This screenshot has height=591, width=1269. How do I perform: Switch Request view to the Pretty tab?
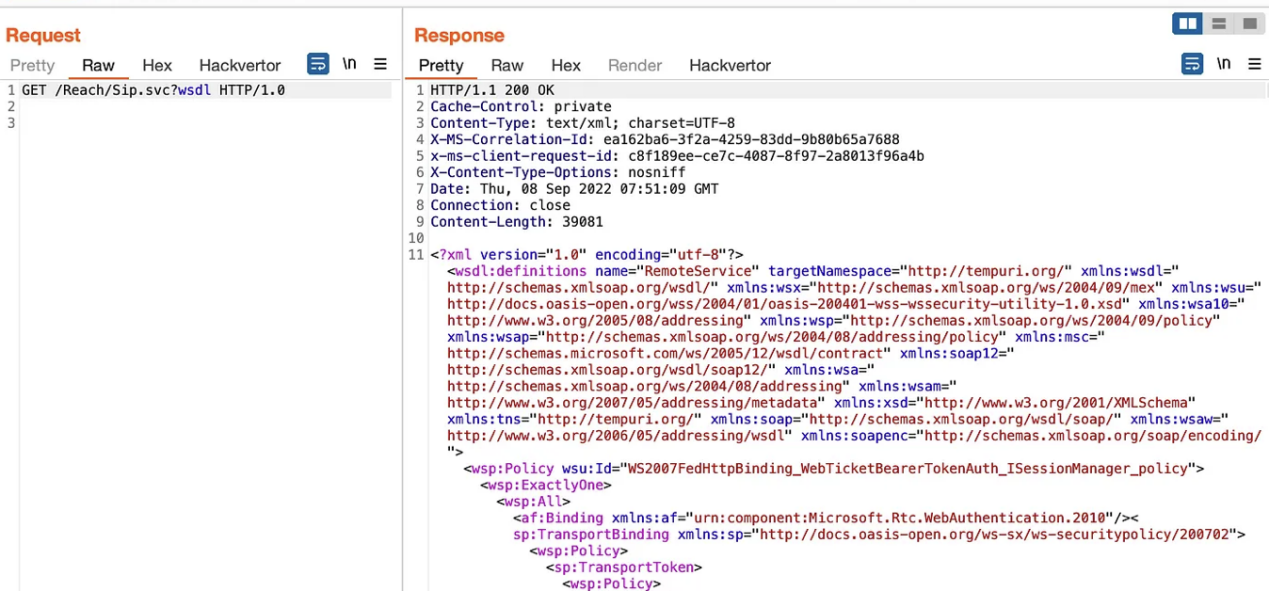click(x=32, y=65)
